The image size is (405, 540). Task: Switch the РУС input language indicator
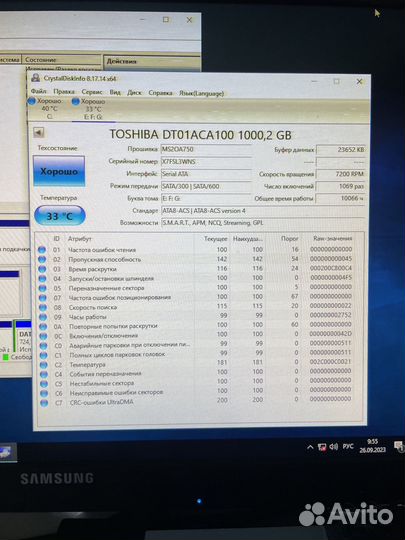click(x=348, y=446)
